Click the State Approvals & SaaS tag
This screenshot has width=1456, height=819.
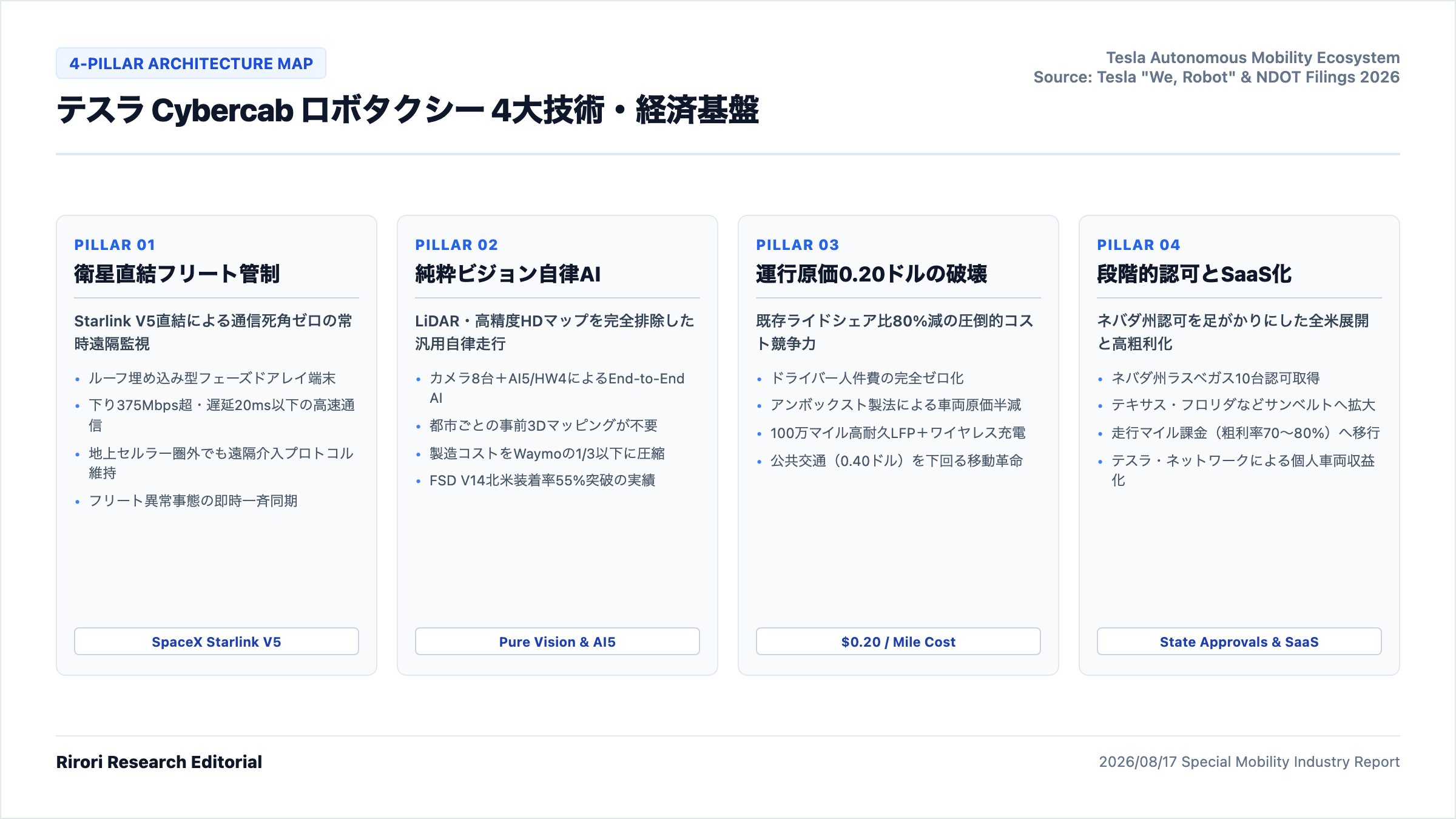pos(1239,641)
